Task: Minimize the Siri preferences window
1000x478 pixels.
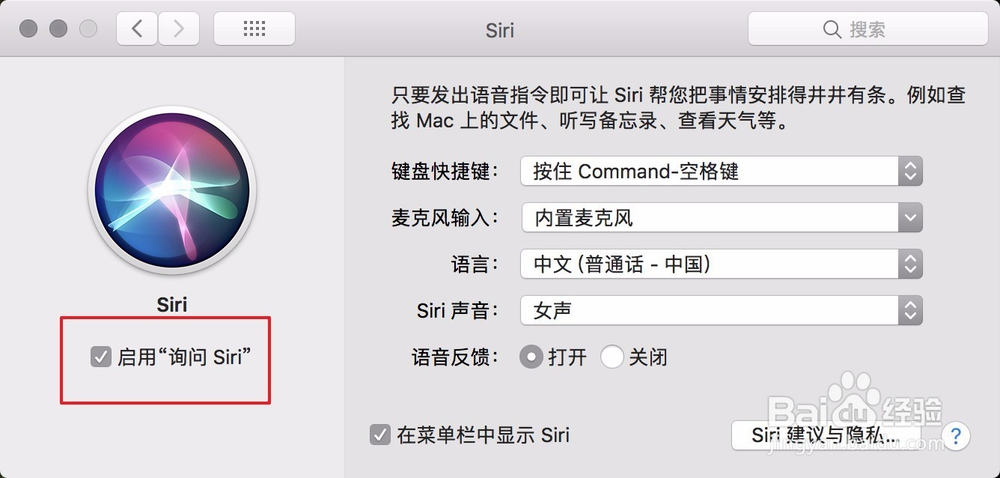Action: tap(59, 29)
